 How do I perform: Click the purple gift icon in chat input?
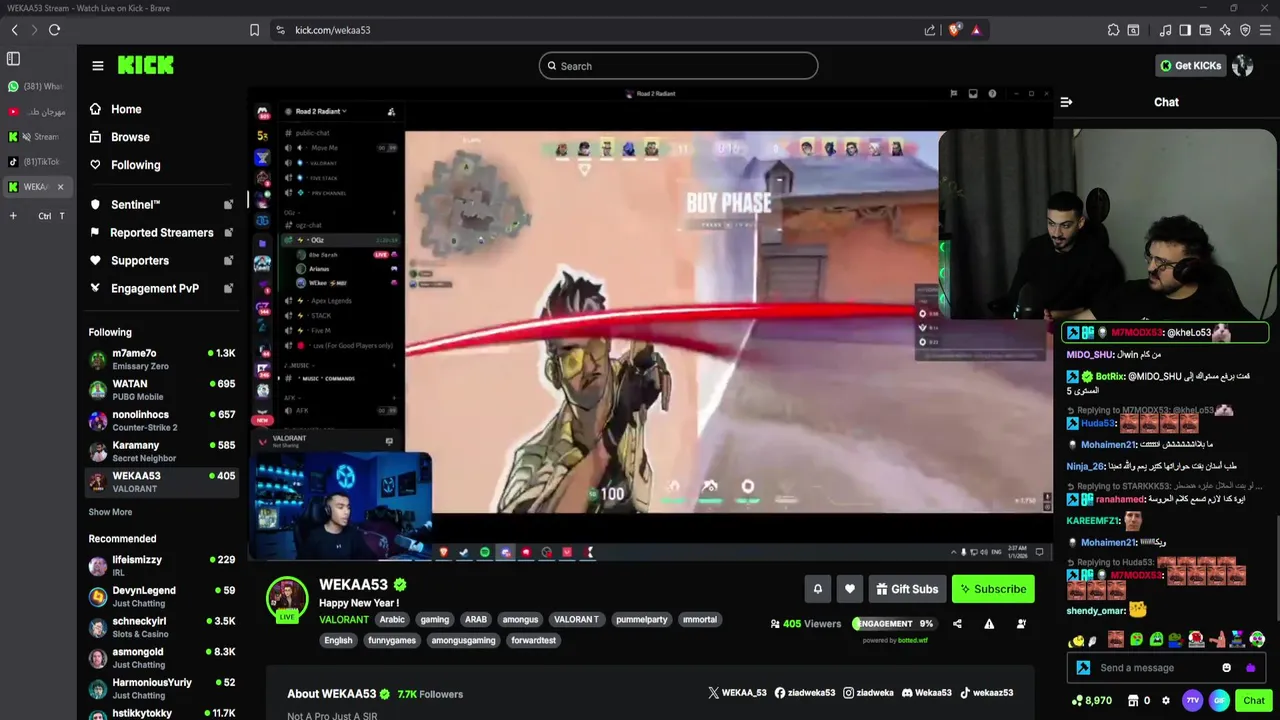[x=1250, y=668]
